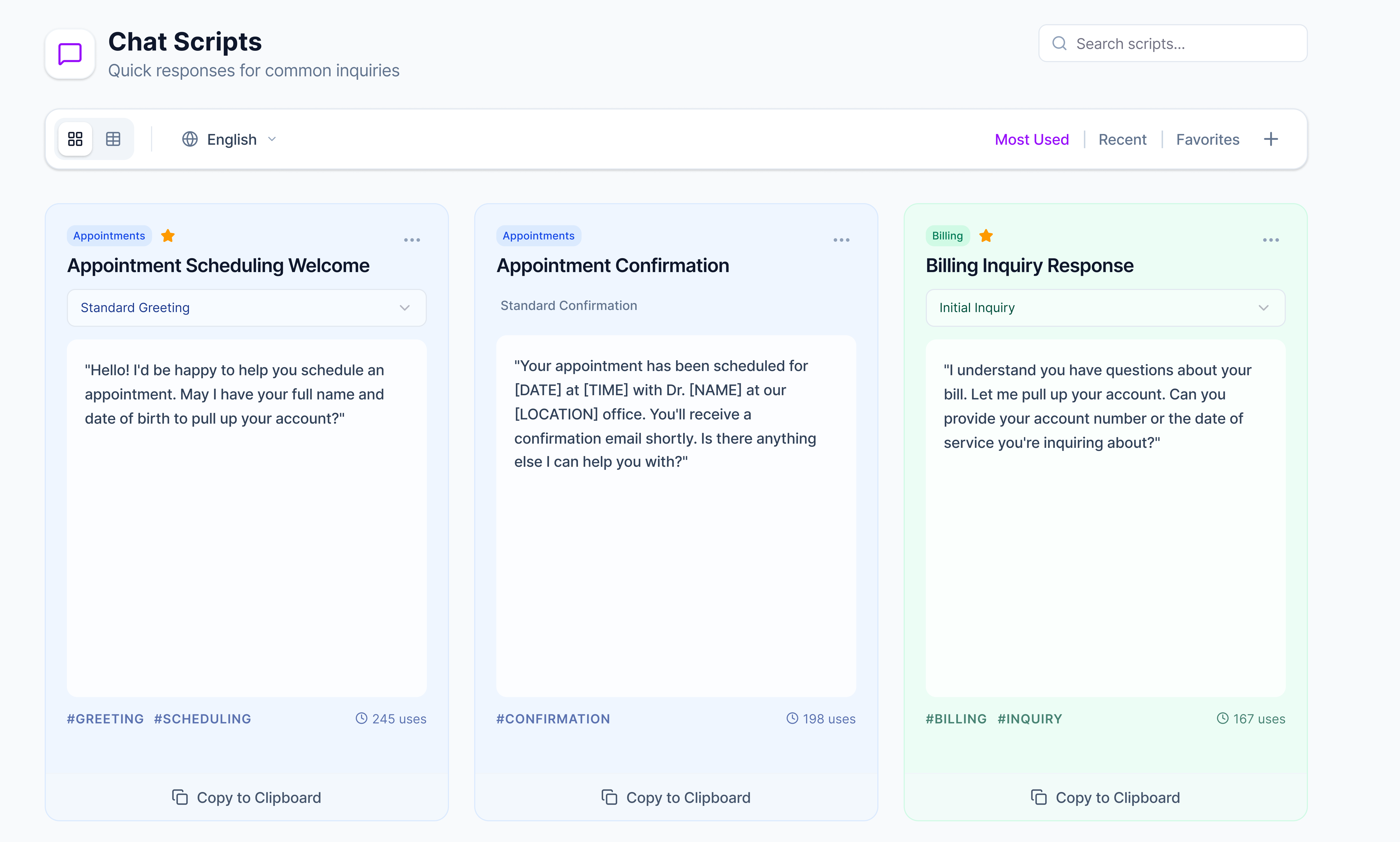Expand the Initial Inquiry variant dropdown
Viewport: 1400px width, 842px height.
pos(1105,308)
